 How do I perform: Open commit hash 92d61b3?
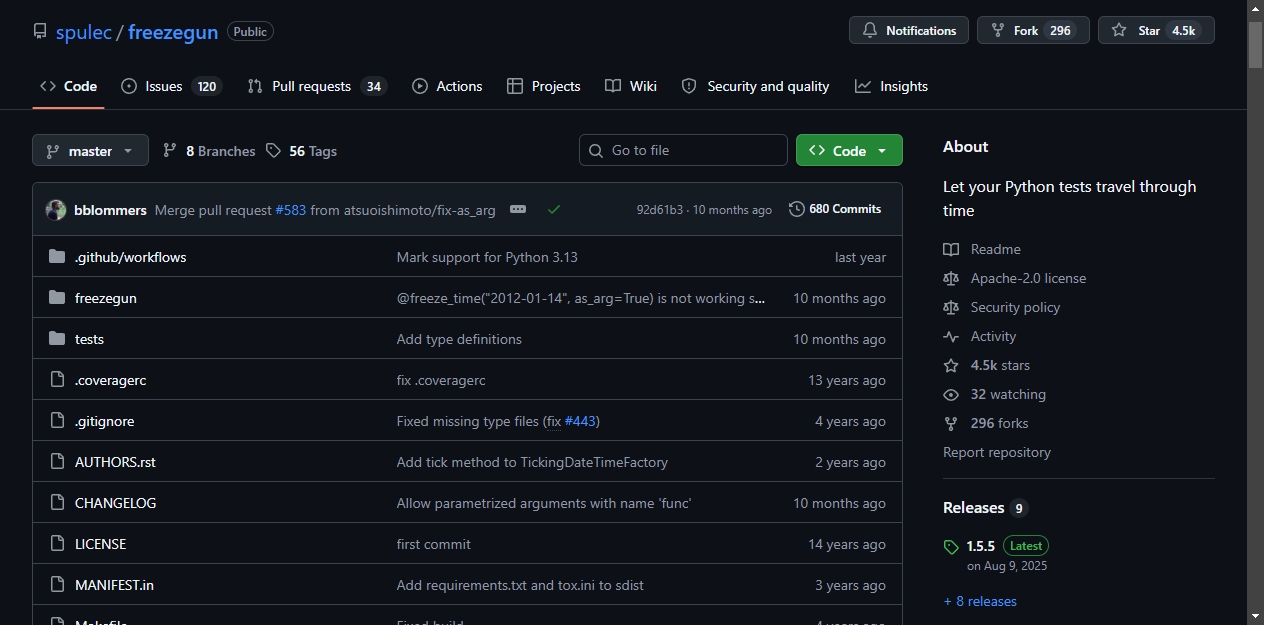tap(660, 210)
